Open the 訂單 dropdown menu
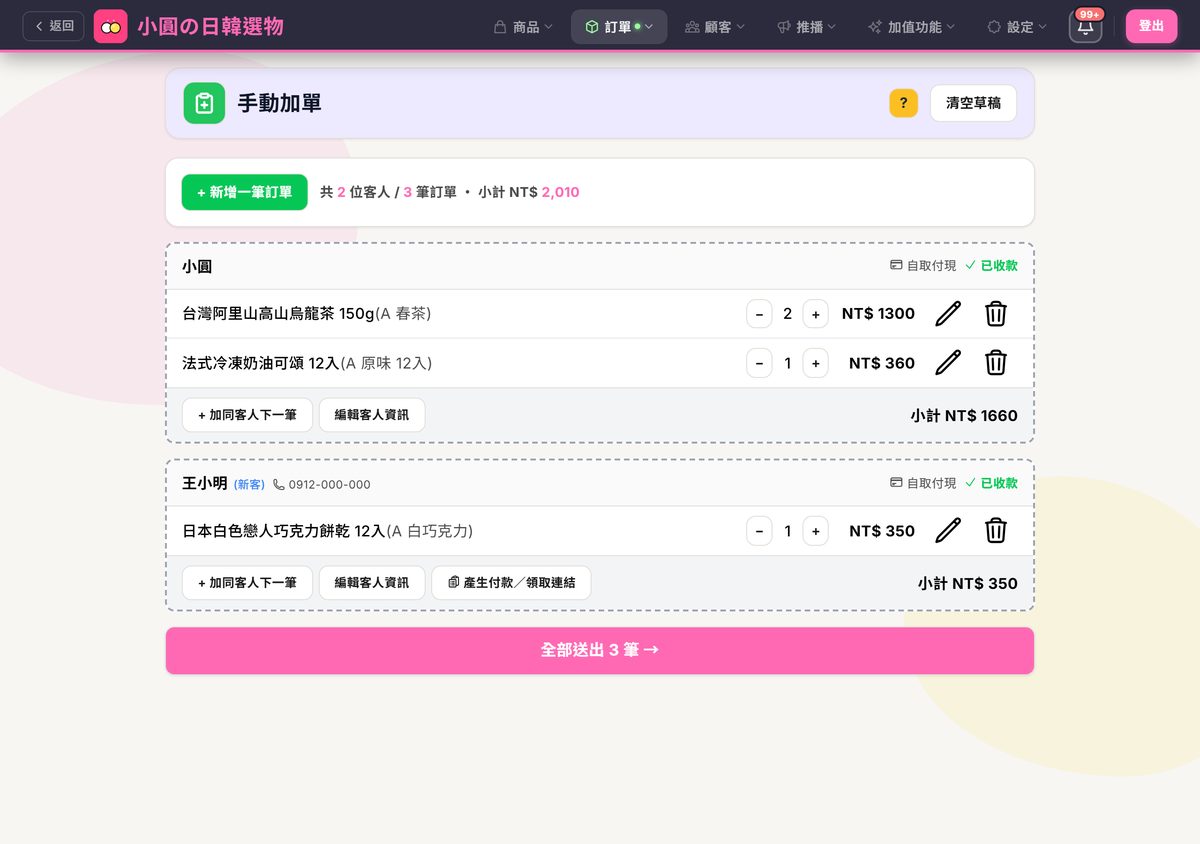The height and width of the screenshot is (844, 1200). tap(619, 27)
